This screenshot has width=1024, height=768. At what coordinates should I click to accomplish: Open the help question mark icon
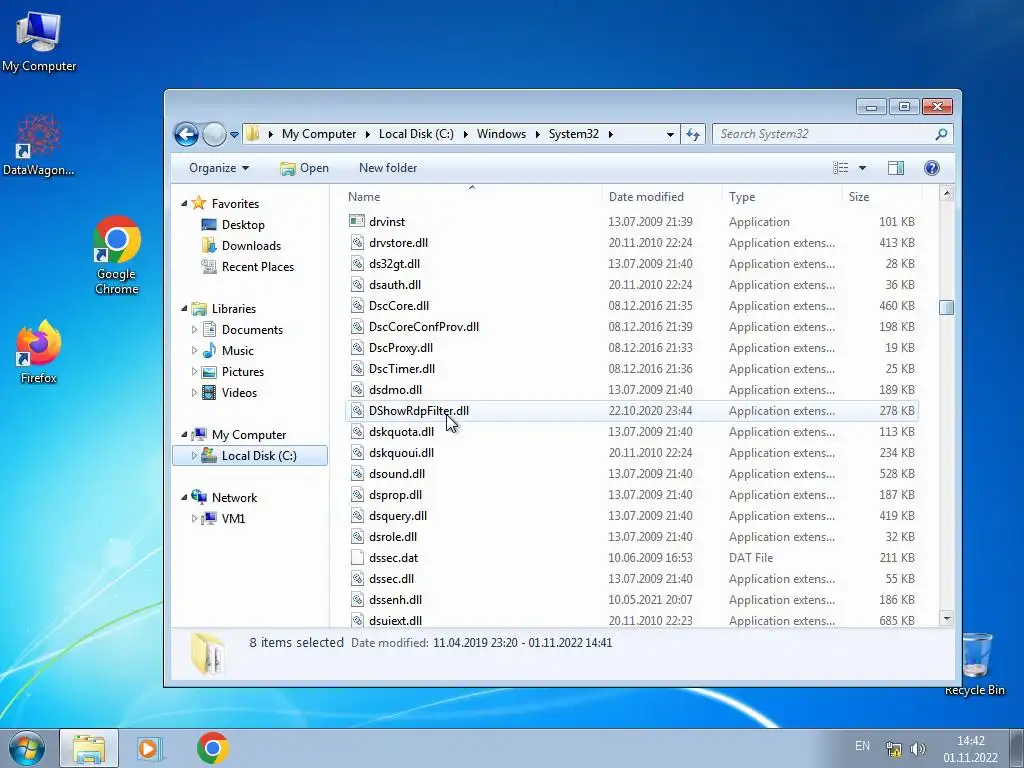point(931,168)
